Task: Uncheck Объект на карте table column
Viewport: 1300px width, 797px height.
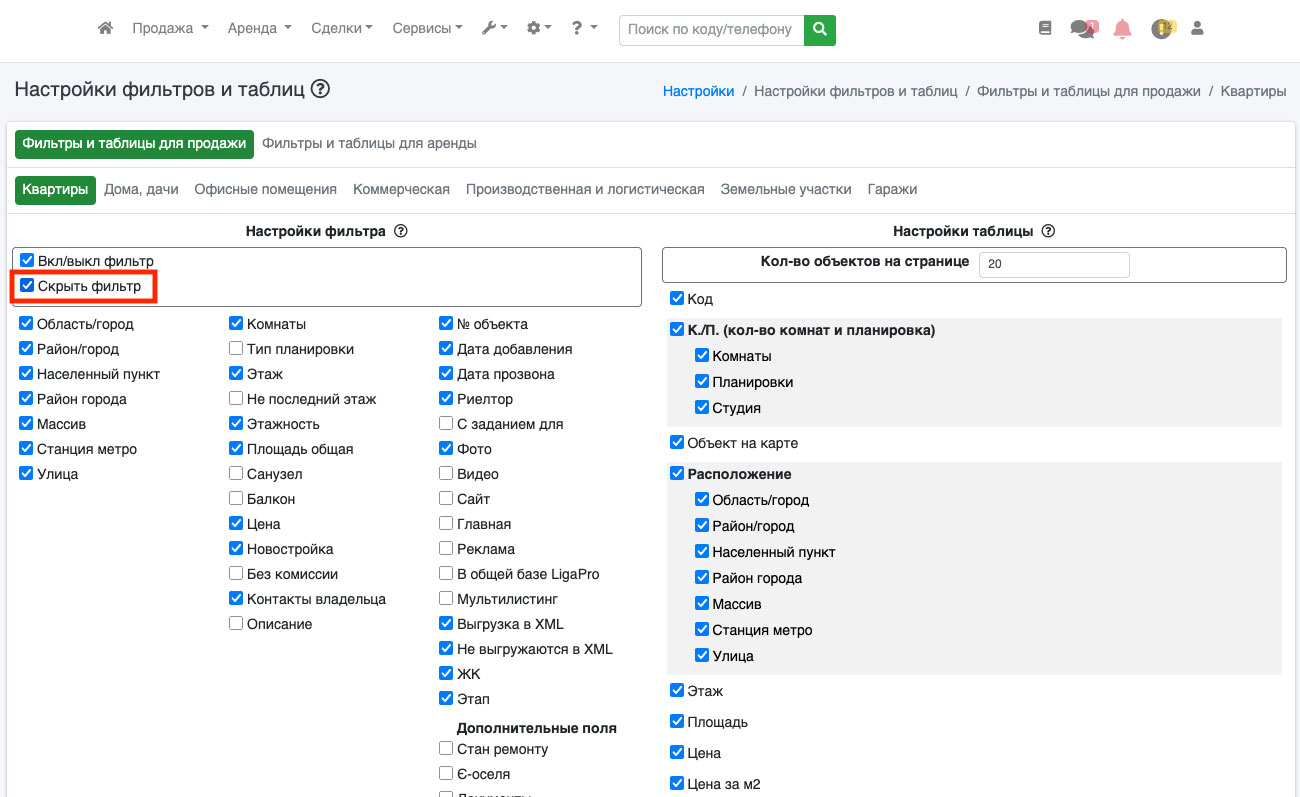Action: (677, 442)
